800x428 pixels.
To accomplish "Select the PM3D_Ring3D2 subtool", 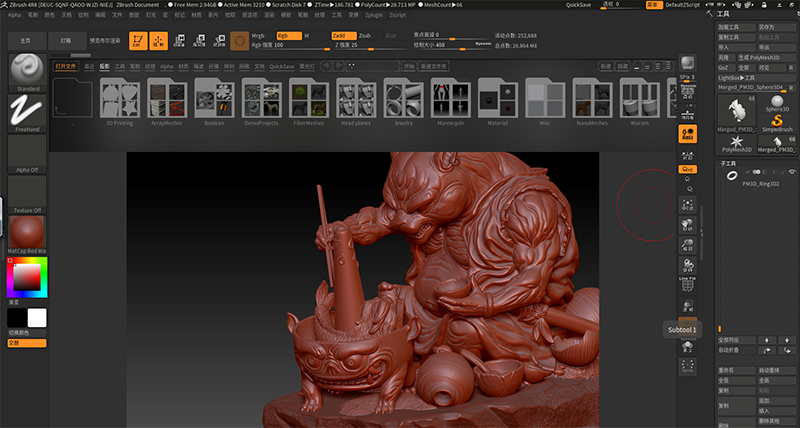I will [758, 178].
